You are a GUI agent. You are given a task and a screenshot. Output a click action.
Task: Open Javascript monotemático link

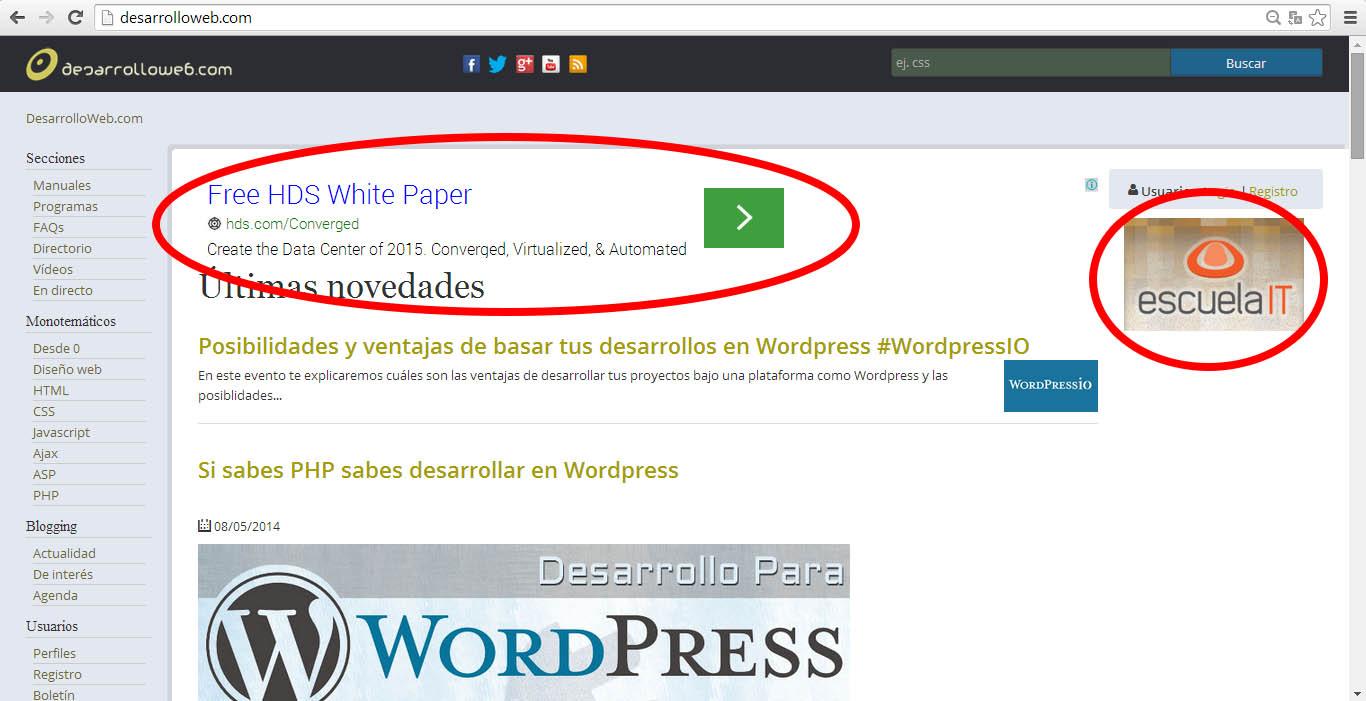[x=61, y=432]
